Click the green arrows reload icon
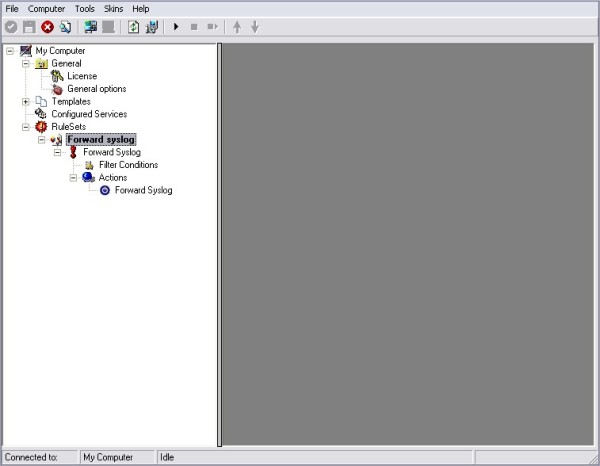Image resolution: width=600 pixels, height=466 pixels. point(133,27)
